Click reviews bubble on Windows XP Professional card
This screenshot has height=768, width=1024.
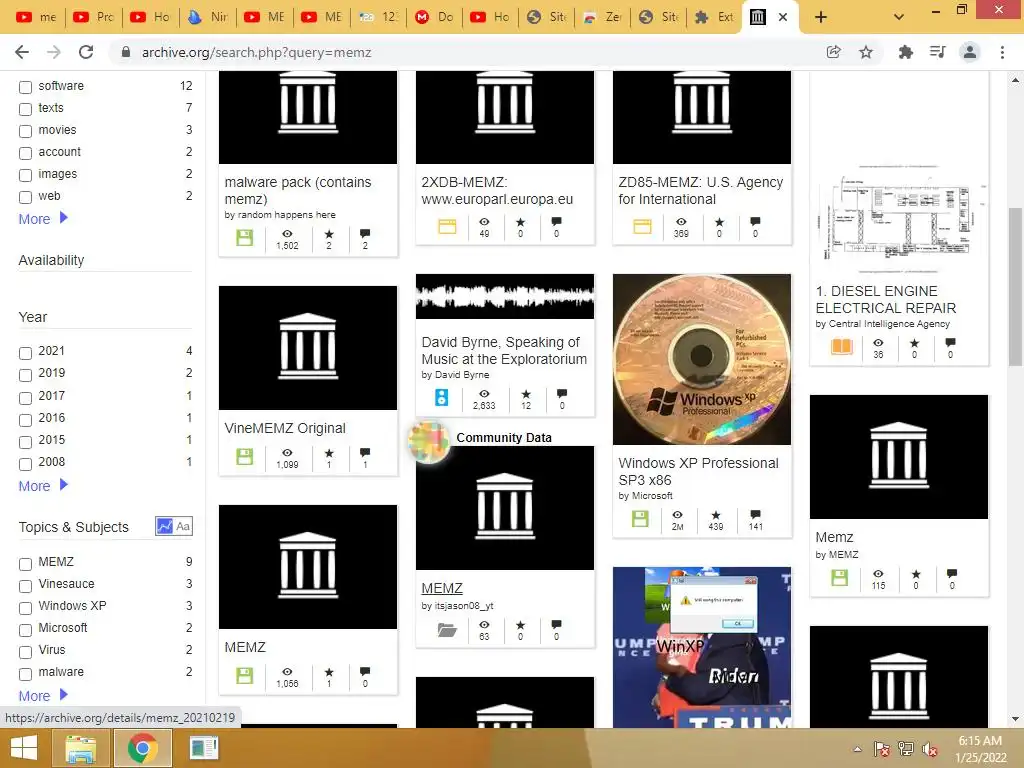point(756,515)
